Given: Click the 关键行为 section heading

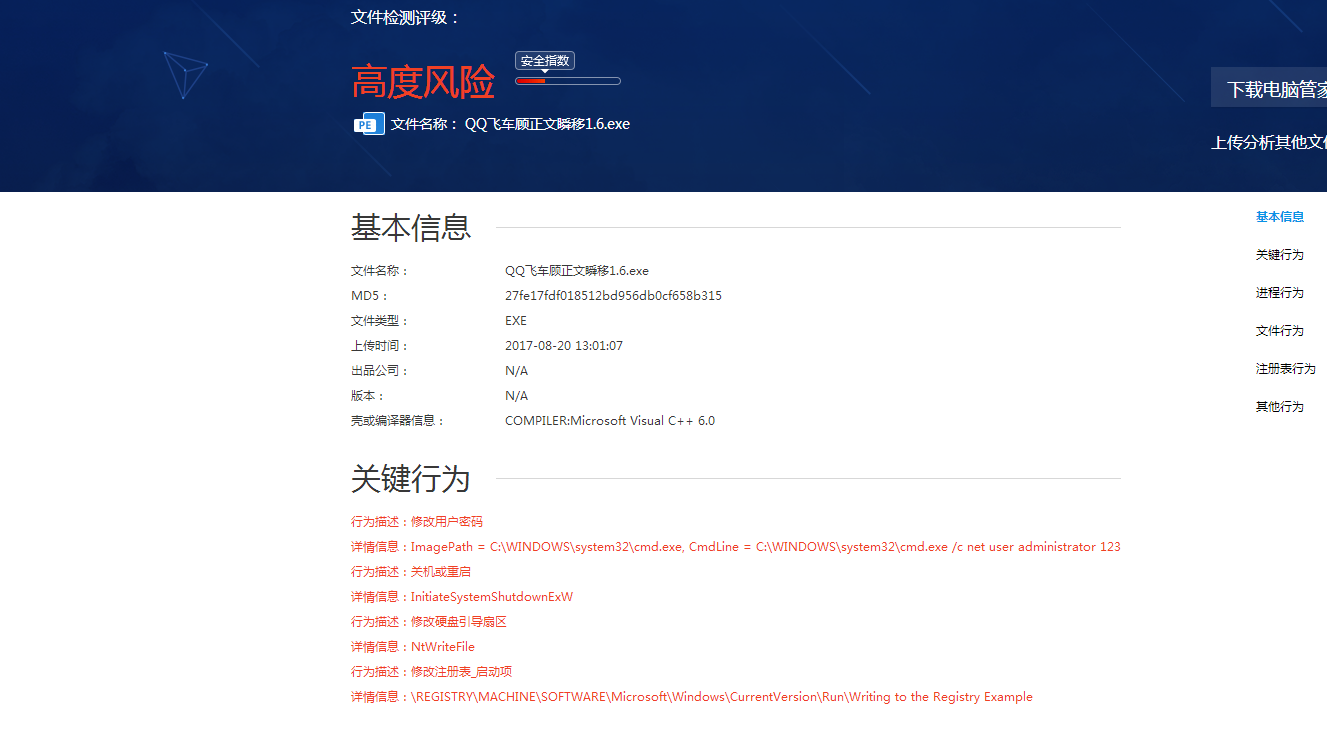Looking at the screenshot, I should click(411, 478).
